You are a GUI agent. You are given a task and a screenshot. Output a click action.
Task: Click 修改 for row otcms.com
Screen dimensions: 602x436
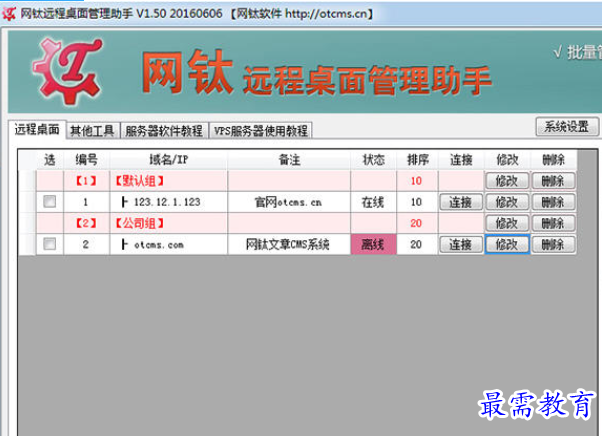(x=507, y=244)
